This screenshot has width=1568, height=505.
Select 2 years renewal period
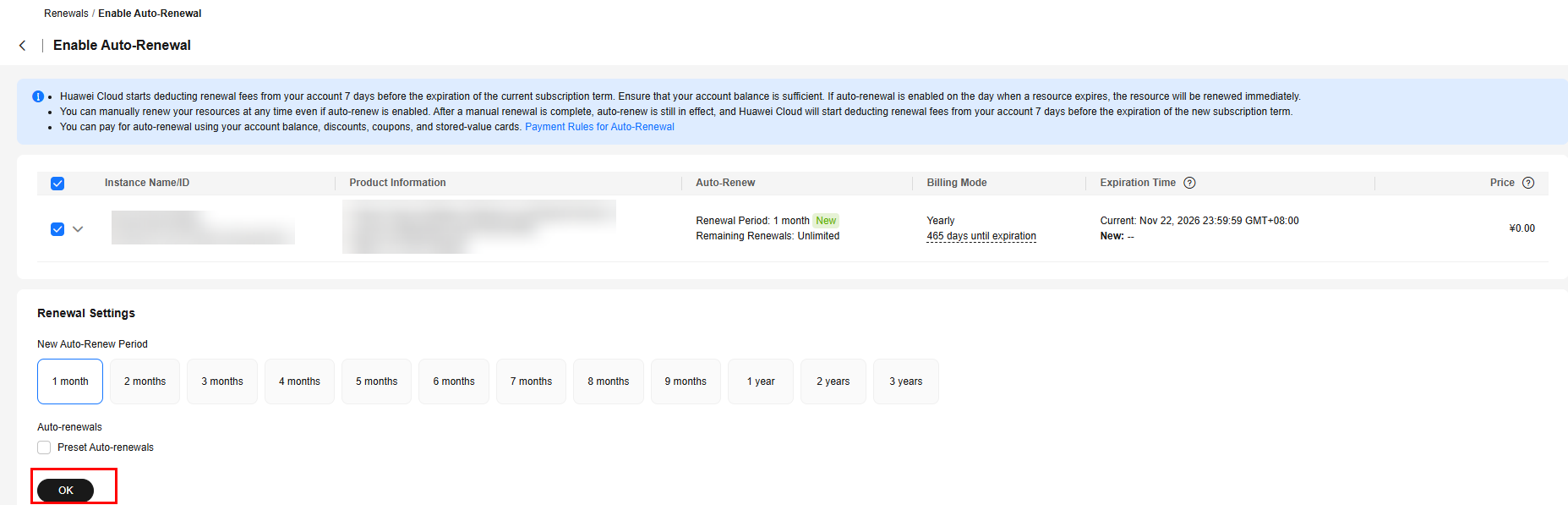(833, 381)
